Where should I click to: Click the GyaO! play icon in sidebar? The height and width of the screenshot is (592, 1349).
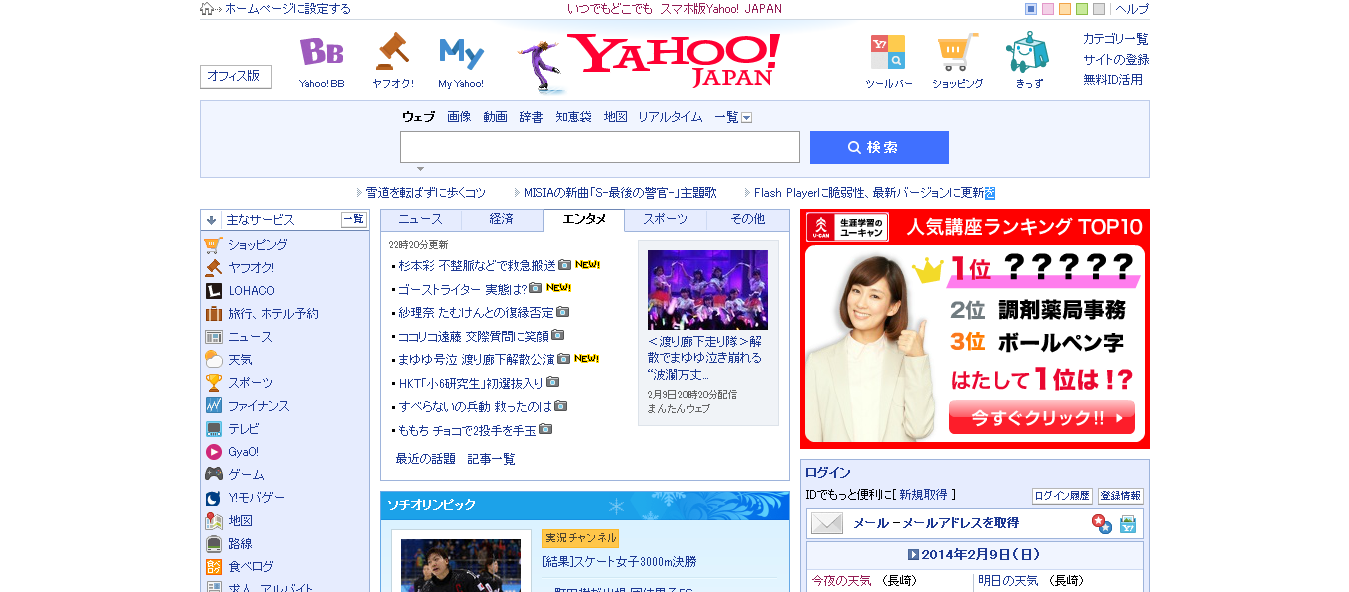click(x=213, y=452)
